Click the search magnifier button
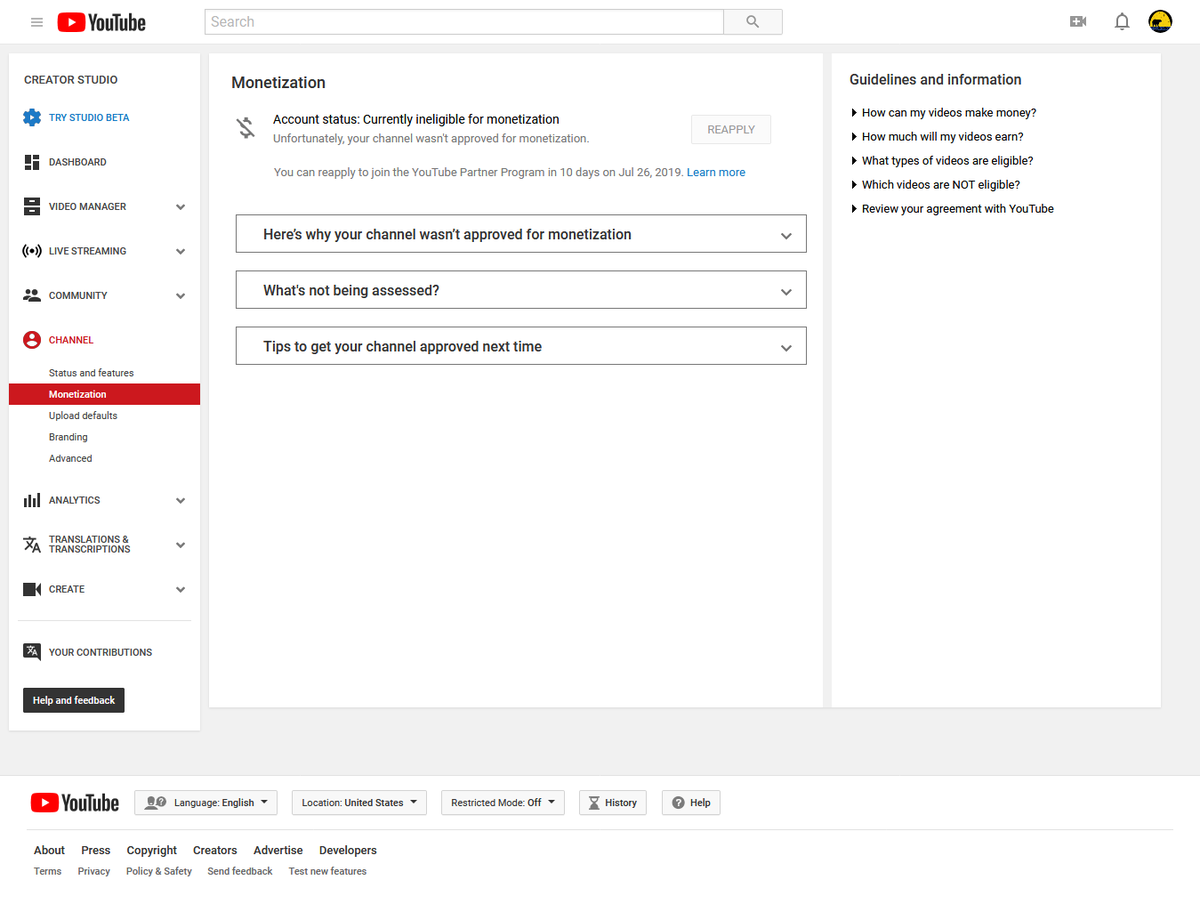Viewport: 1200px width, 904px height. [x=753, y=22]
